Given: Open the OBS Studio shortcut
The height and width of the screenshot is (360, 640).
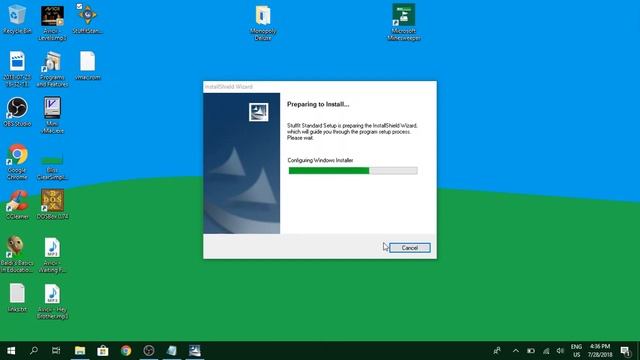Looking at the screenshot, I should [x=17, y=112].
